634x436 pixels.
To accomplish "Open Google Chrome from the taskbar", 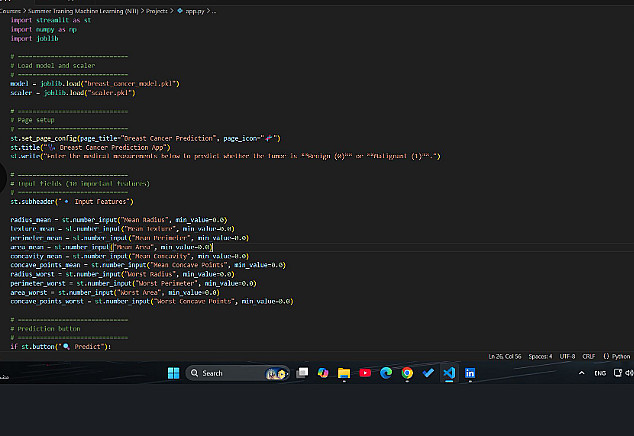I will point(407,373).
